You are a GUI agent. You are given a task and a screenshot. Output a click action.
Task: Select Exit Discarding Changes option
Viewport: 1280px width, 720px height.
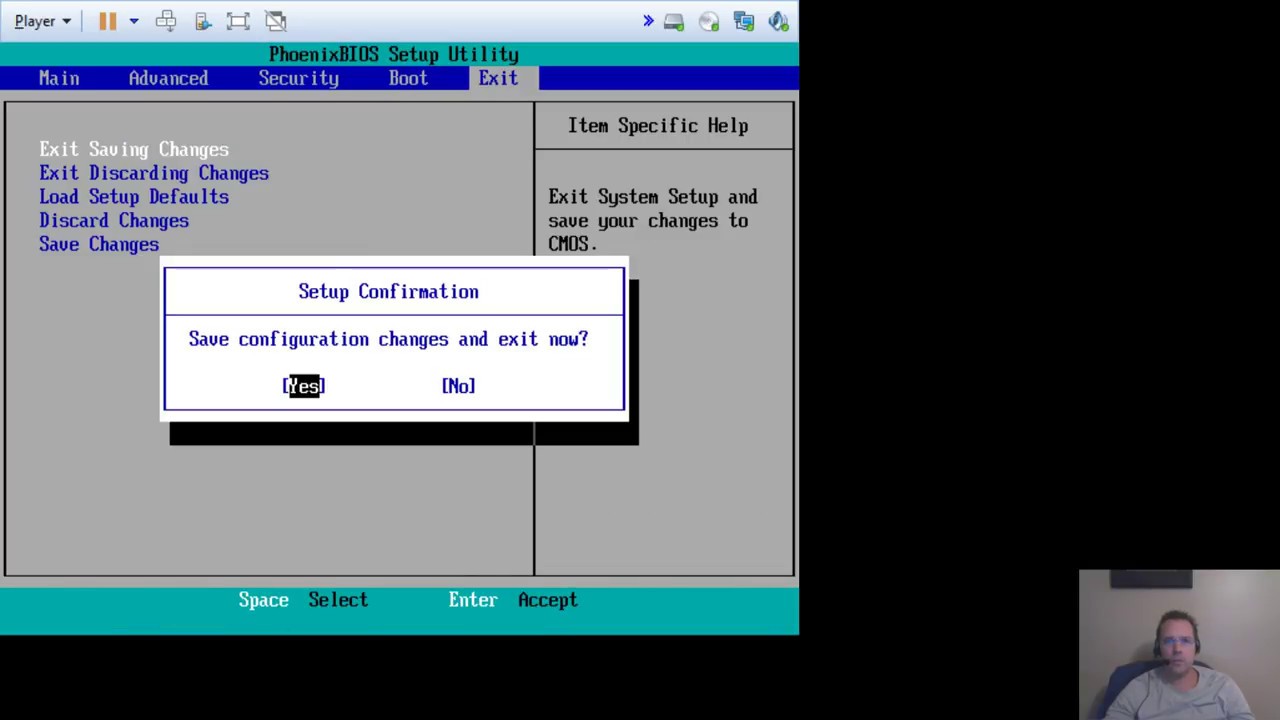tap(154, 173)
